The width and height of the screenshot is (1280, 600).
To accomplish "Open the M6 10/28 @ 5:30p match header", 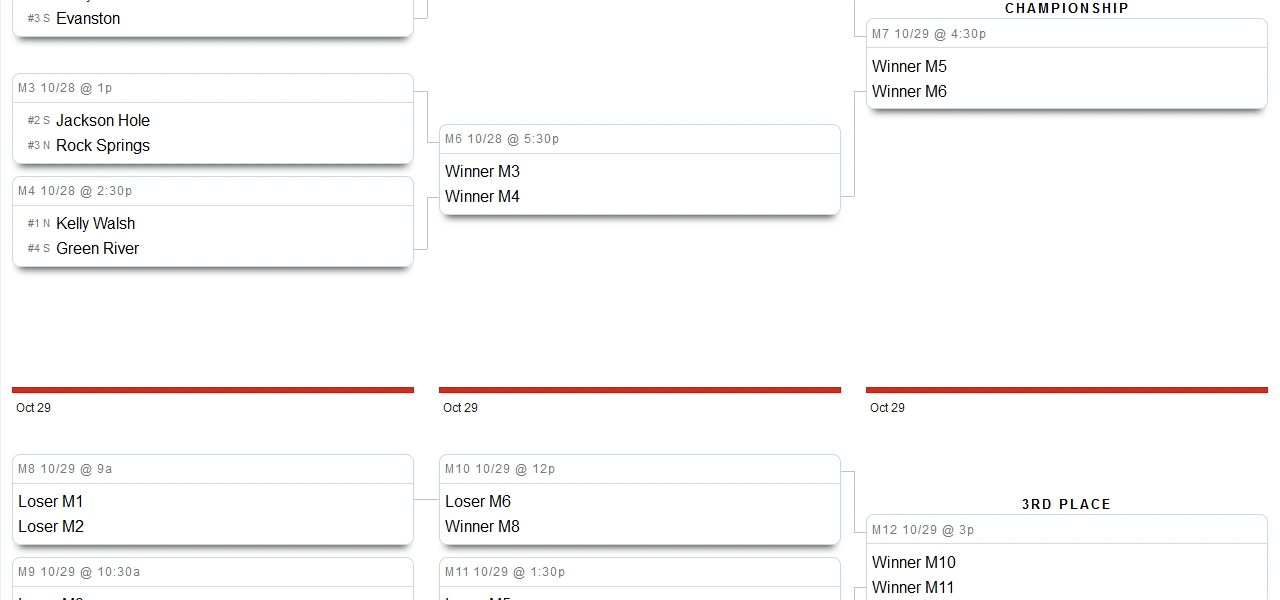I will tap(502, 139).
